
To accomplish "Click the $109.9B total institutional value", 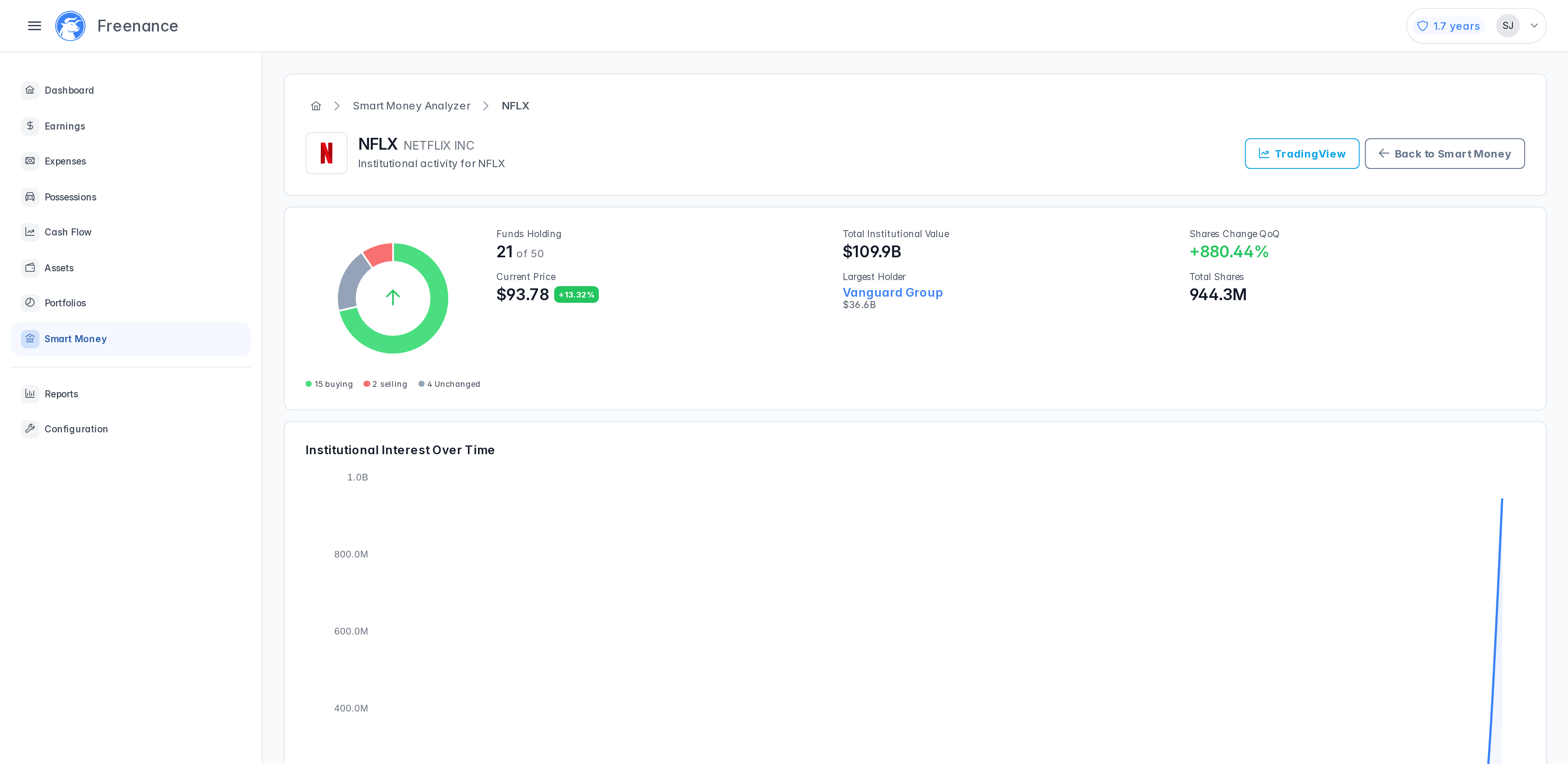I will pyautogui.click(x=872, y=252).
